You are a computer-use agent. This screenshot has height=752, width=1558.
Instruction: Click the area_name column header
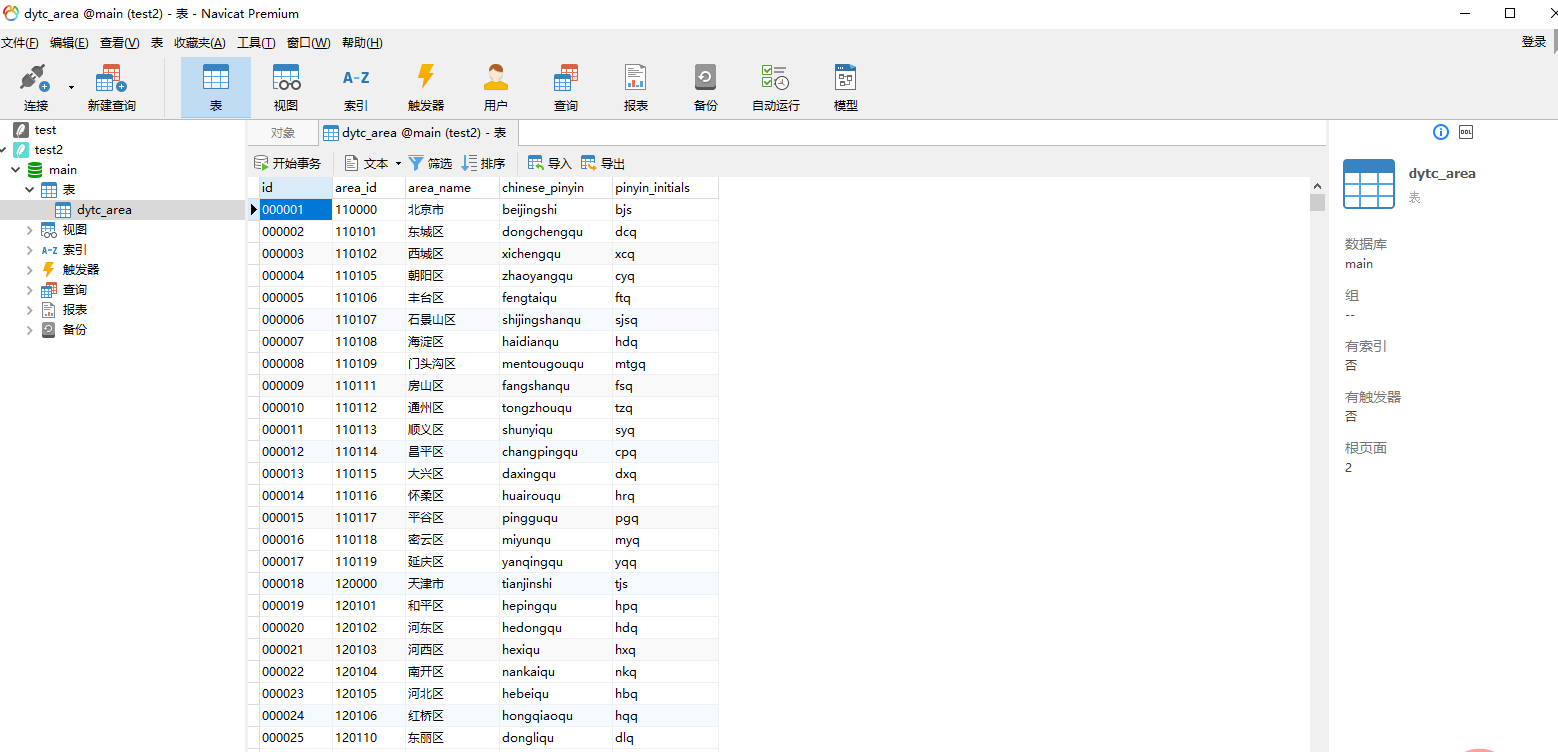(452, 188)
